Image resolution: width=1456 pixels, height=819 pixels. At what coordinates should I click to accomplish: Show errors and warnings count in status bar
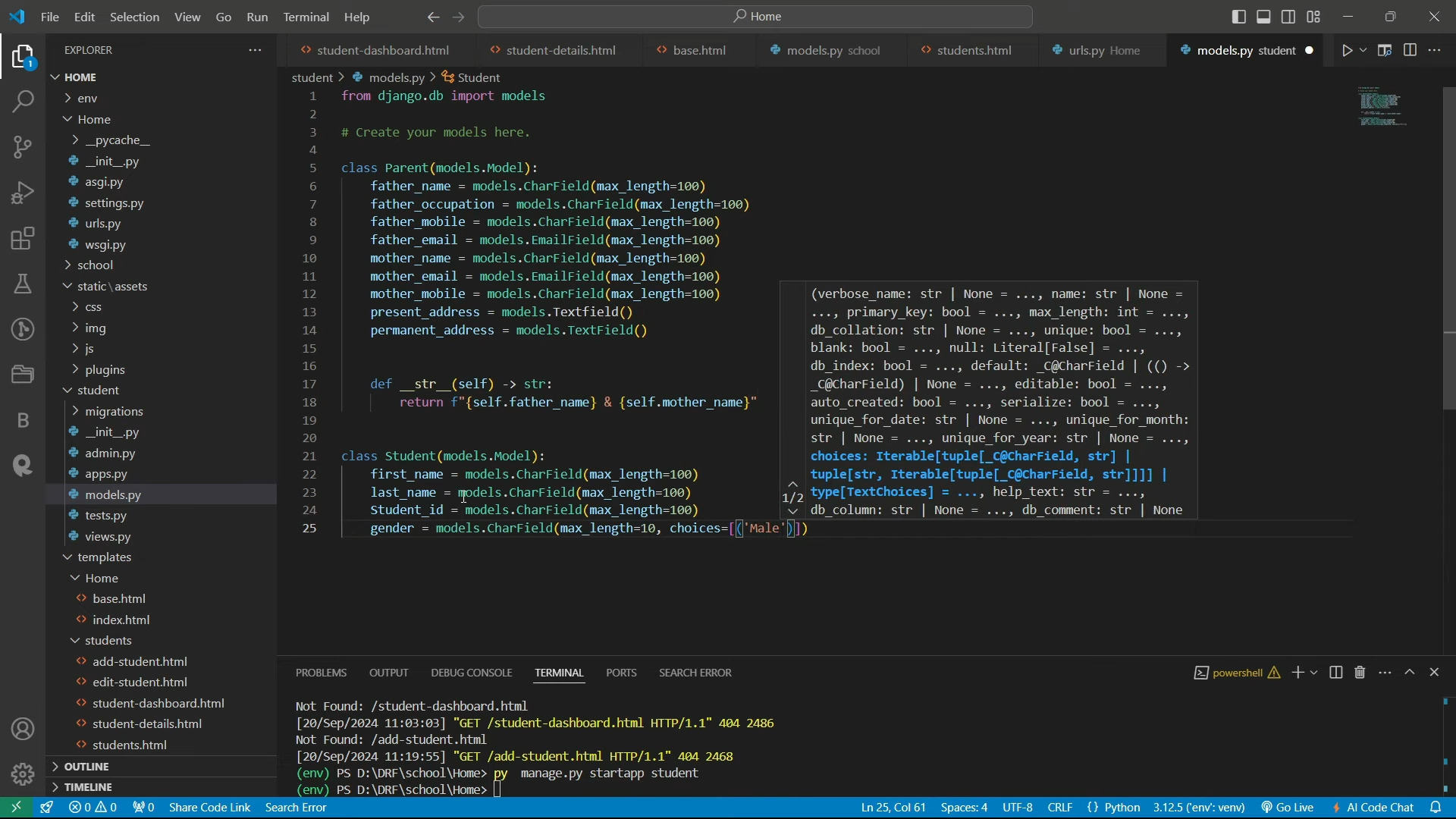pyautogui.click(x=93, y=808)
